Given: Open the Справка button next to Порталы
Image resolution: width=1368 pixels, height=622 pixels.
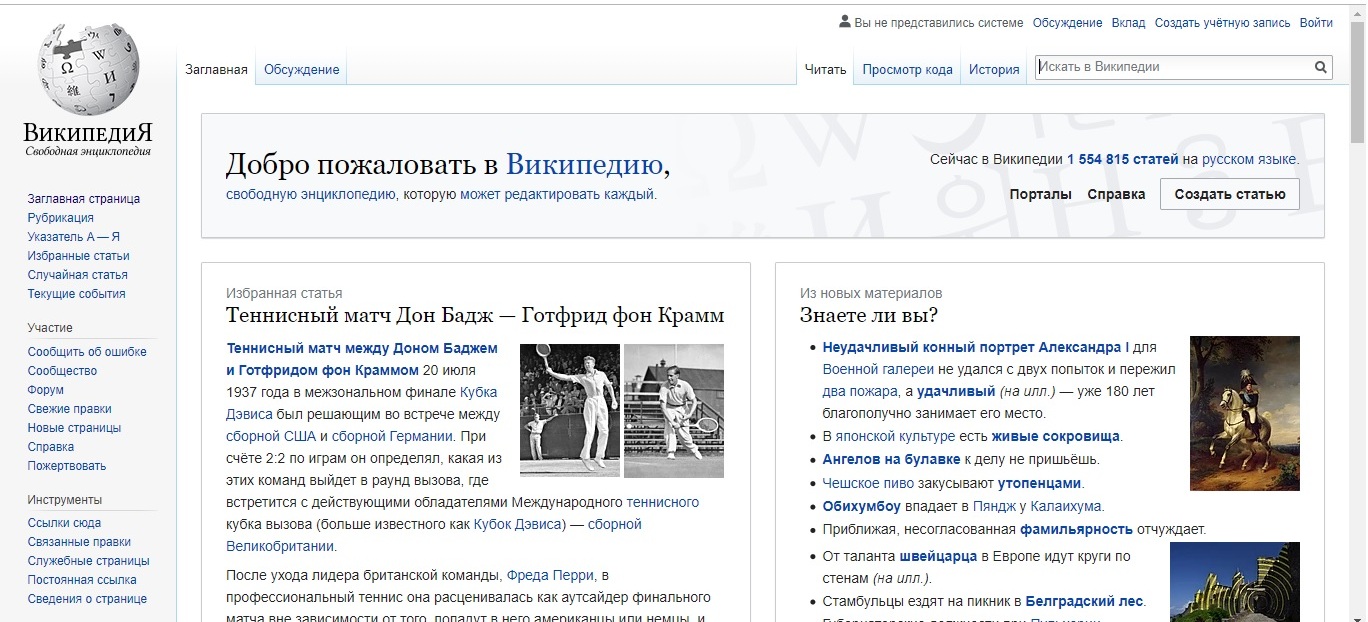Looking at the screenshot, I should click(x=1116, y=194).
